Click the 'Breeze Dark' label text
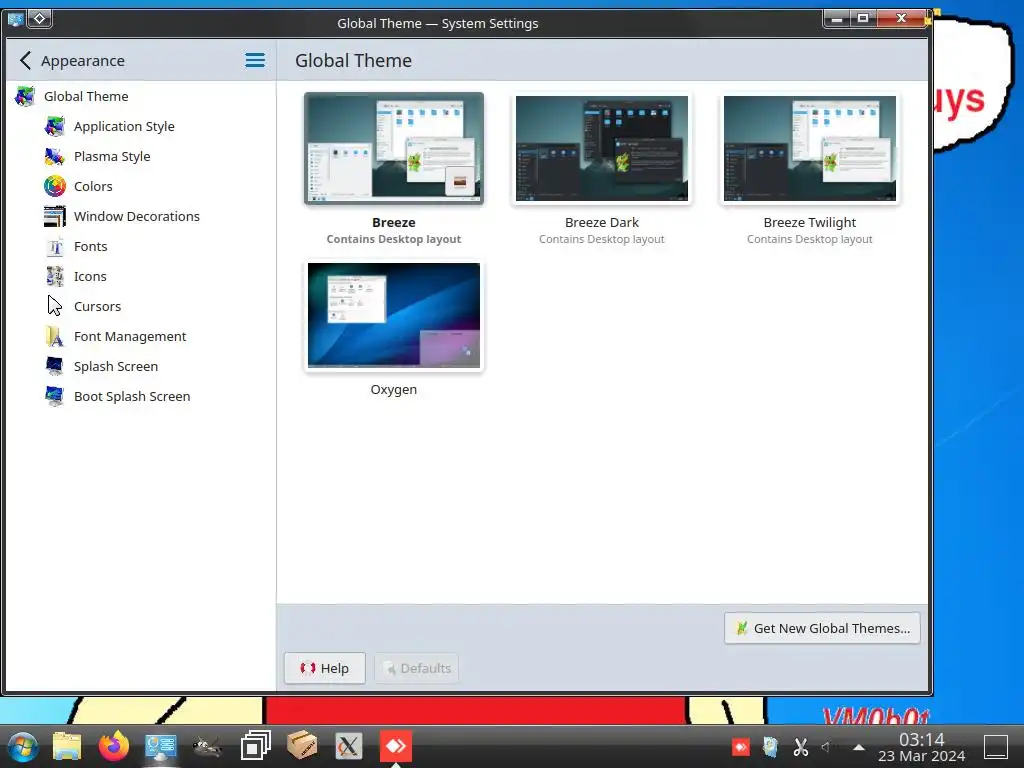1024x768 pixels. [x=601, y=223]
